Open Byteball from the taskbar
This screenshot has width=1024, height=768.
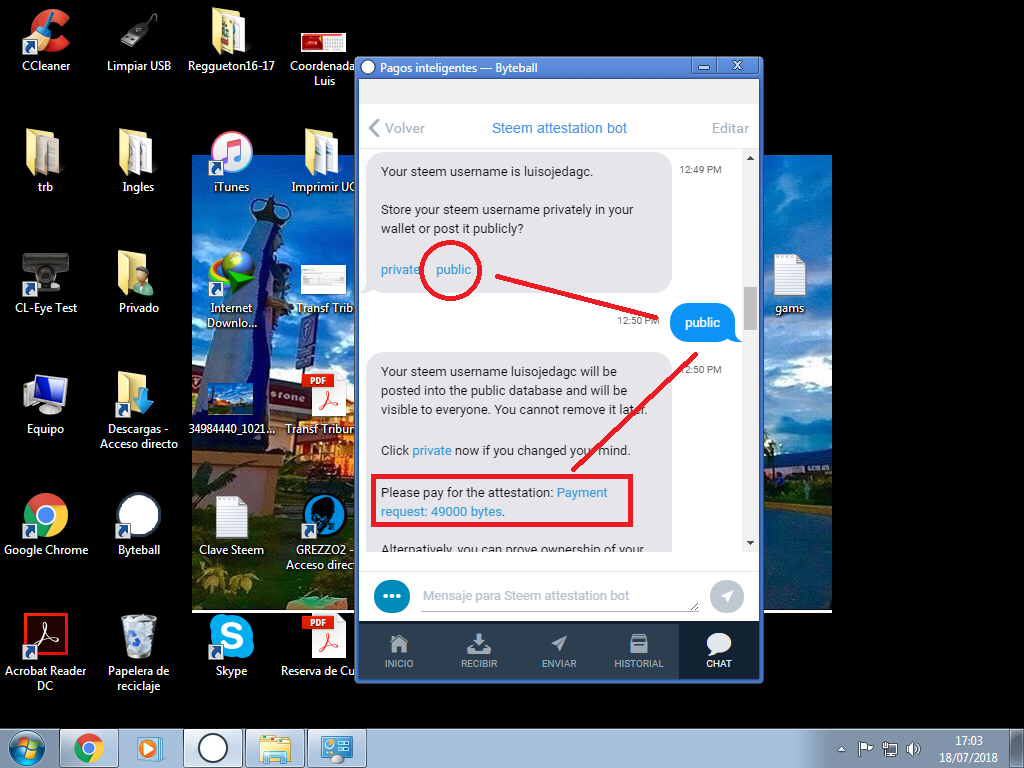tap(213, 748)
